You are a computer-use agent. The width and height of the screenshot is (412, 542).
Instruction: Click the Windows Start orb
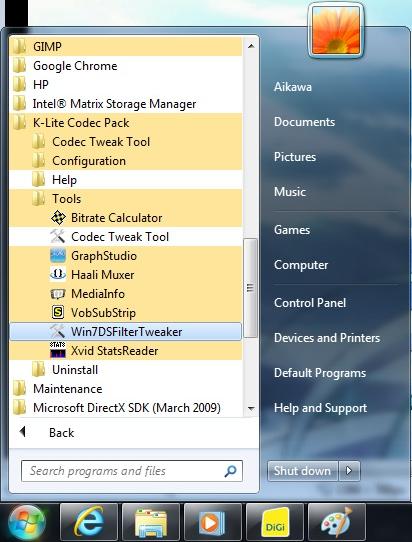coord(27,523)
